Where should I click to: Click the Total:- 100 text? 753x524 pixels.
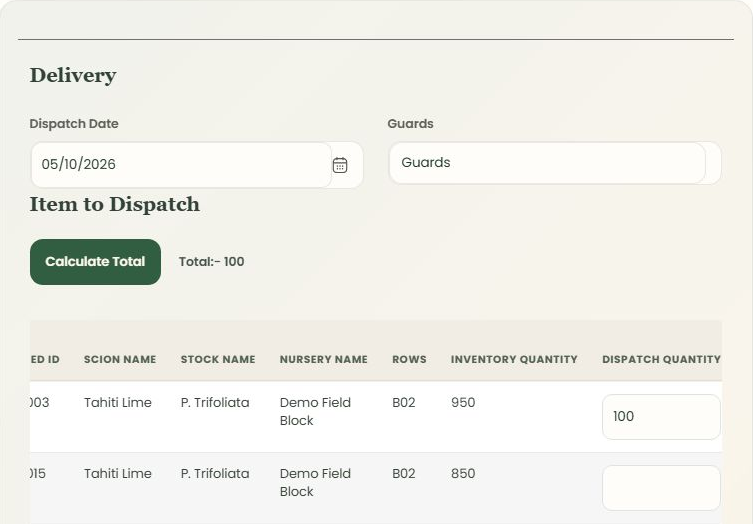(211, 262)
